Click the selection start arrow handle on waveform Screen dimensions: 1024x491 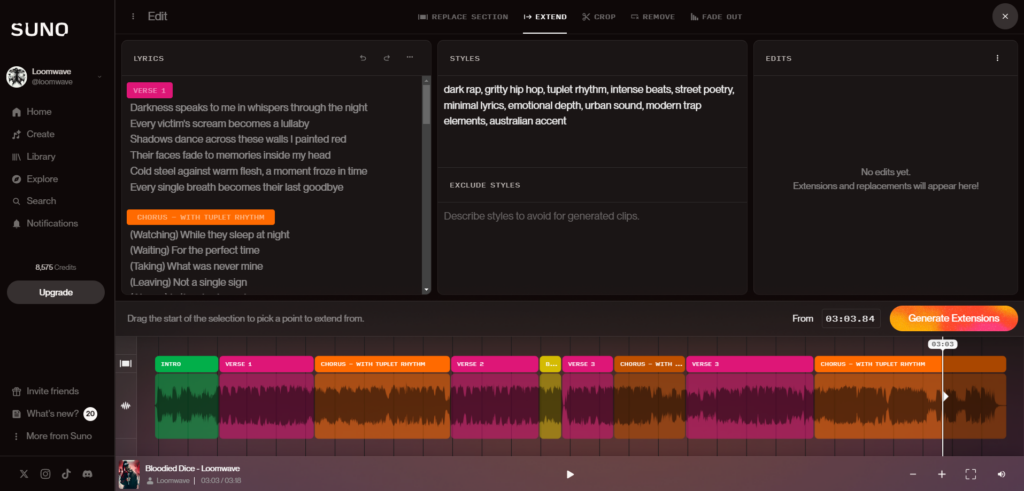pyautogui.click(x=945, y=396)
